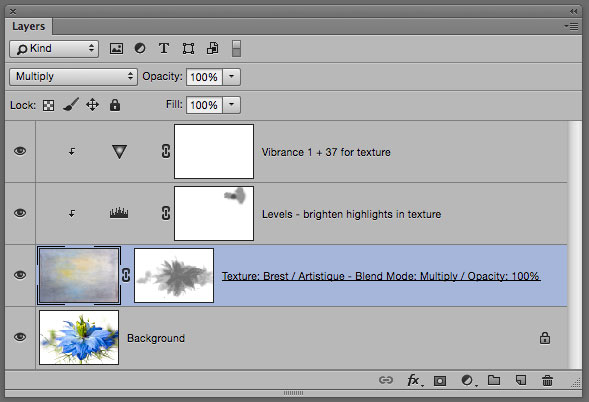Lock all layer attributes

(115, 105)
